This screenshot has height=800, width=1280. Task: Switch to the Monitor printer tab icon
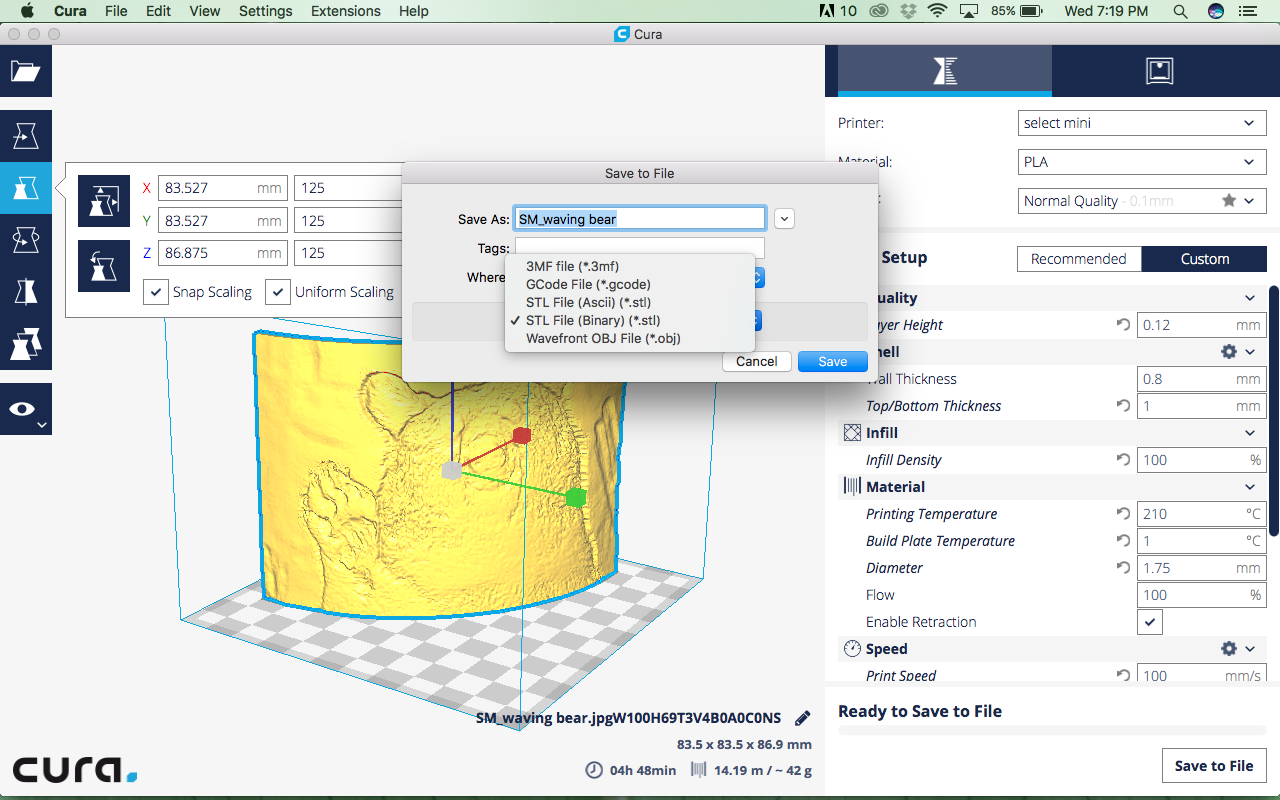(1159, 70)
